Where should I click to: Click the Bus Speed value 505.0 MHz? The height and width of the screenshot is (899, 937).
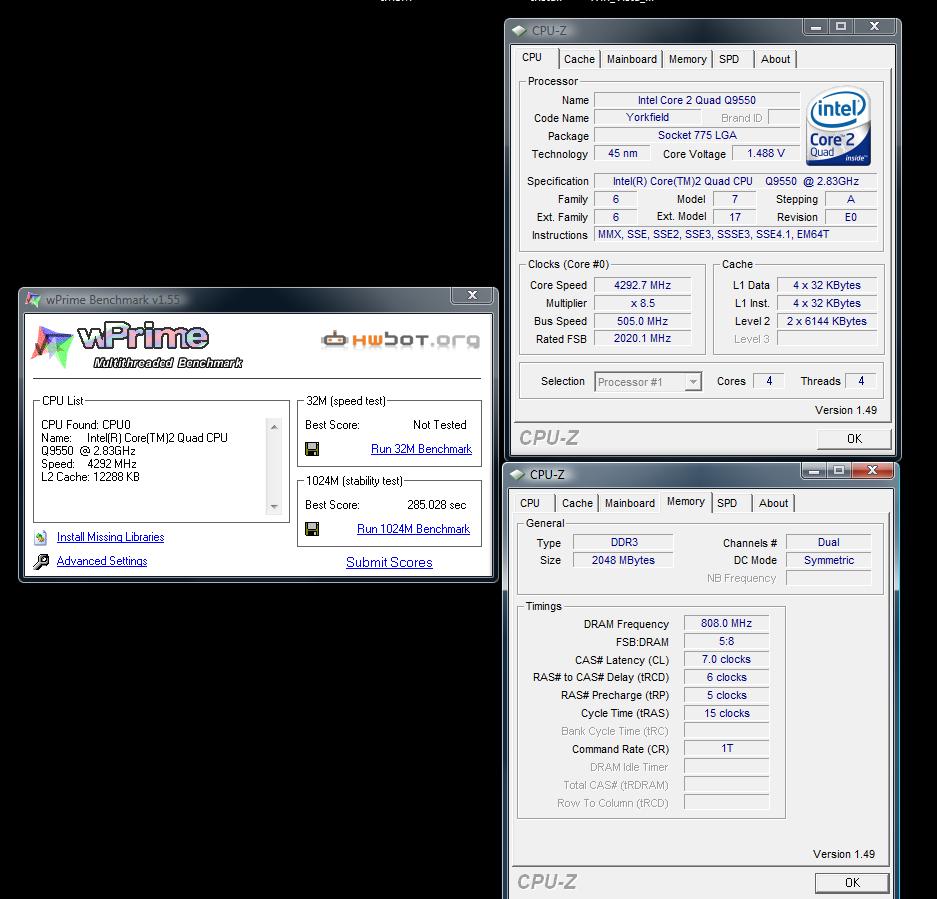[642, 322]
